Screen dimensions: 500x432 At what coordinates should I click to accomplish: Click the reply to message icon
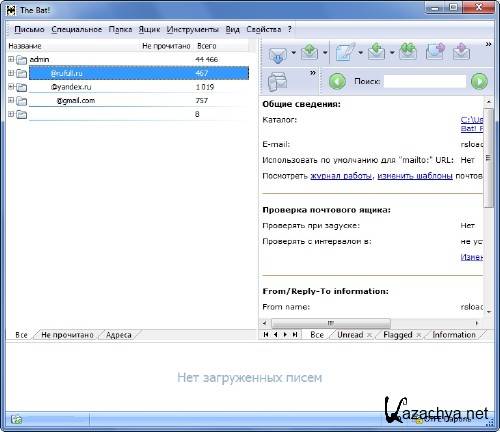click(x=377, y=52)
